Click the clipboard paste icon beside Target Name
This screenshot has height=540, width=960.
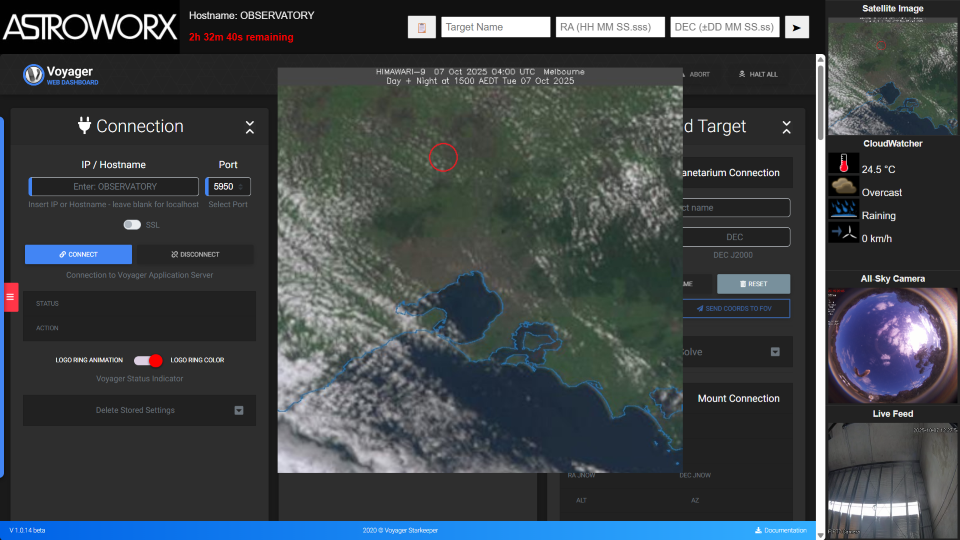click(421, 27)
